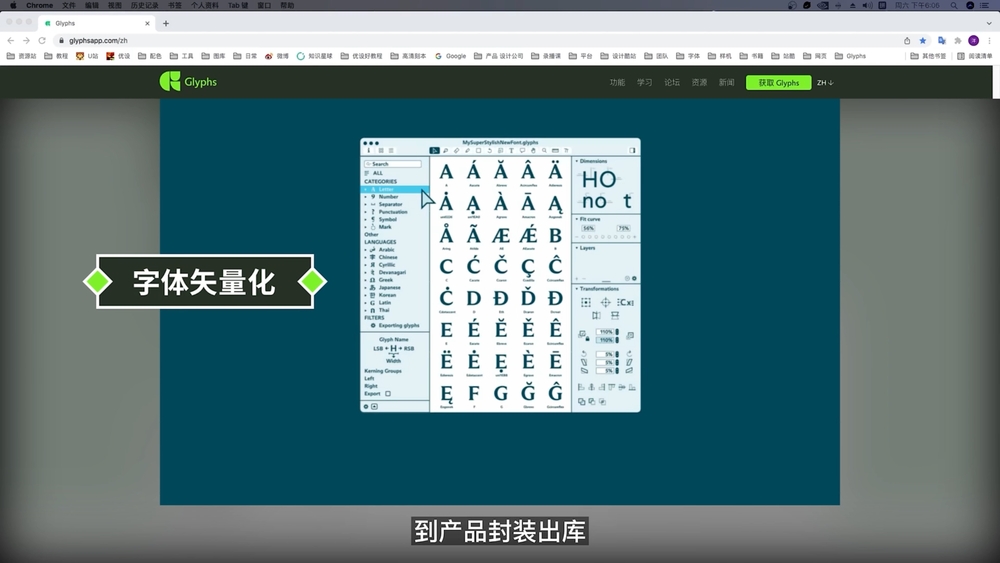Open the 书签 menu in the menu bar
Viewport: 1000px width, 563px height.
[174, 5]
